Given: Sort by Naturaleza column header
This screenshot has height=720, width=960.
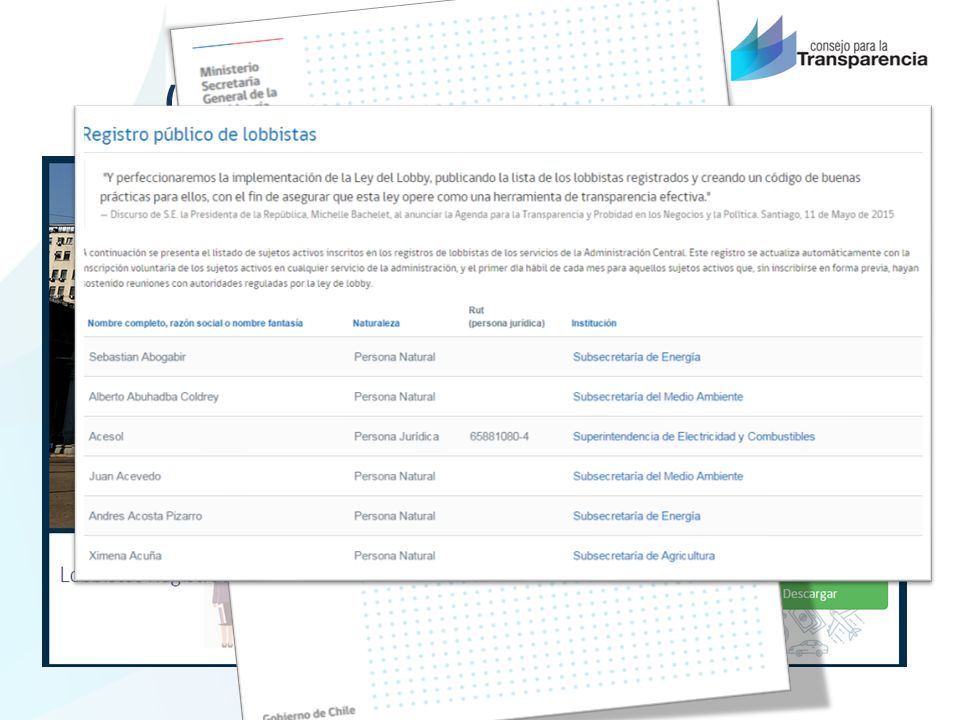Looking at the screenshot, I should [376, 323].
